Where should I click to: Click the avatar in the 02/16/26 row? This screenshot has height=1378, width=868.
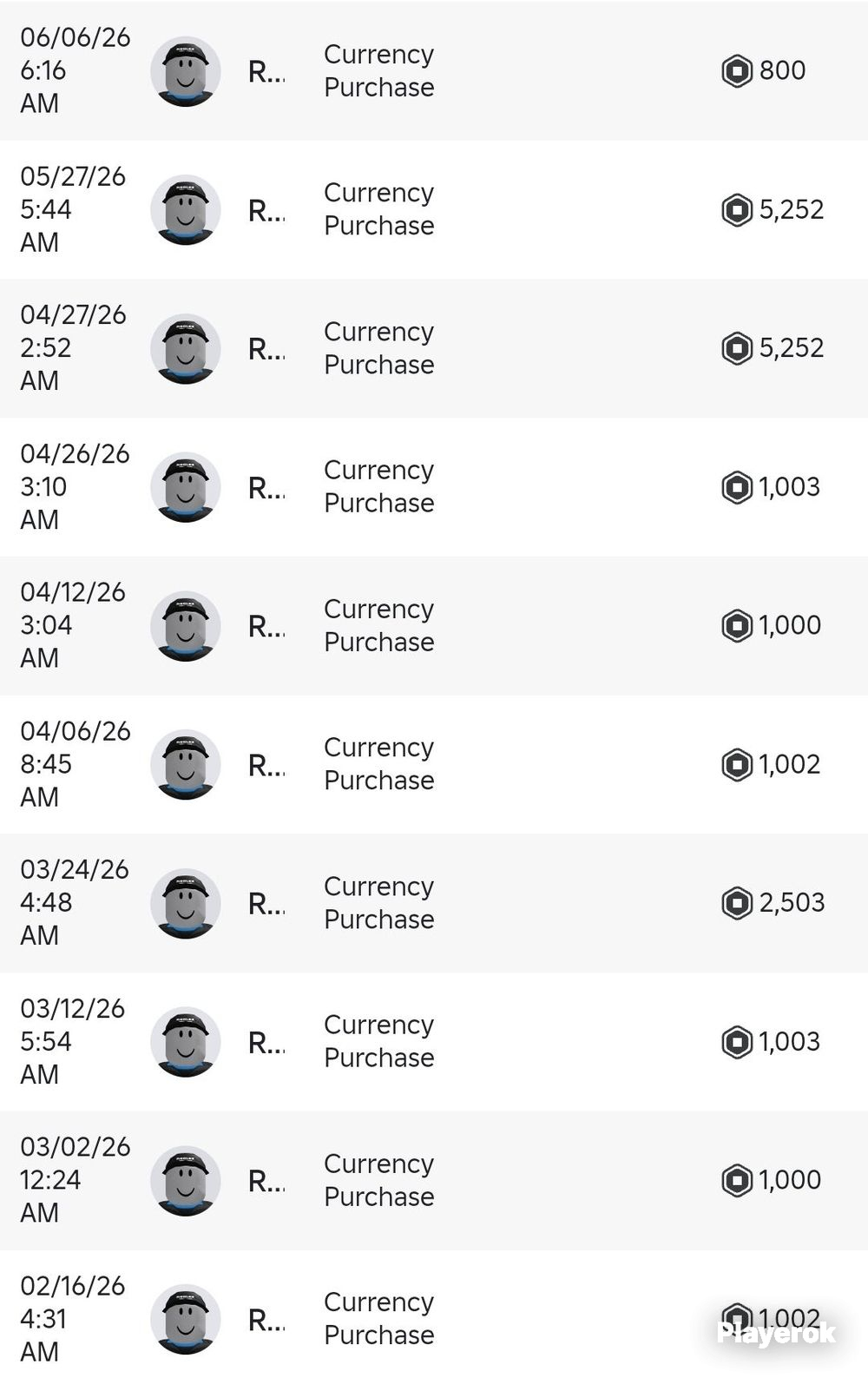(x=185, y=1319)
